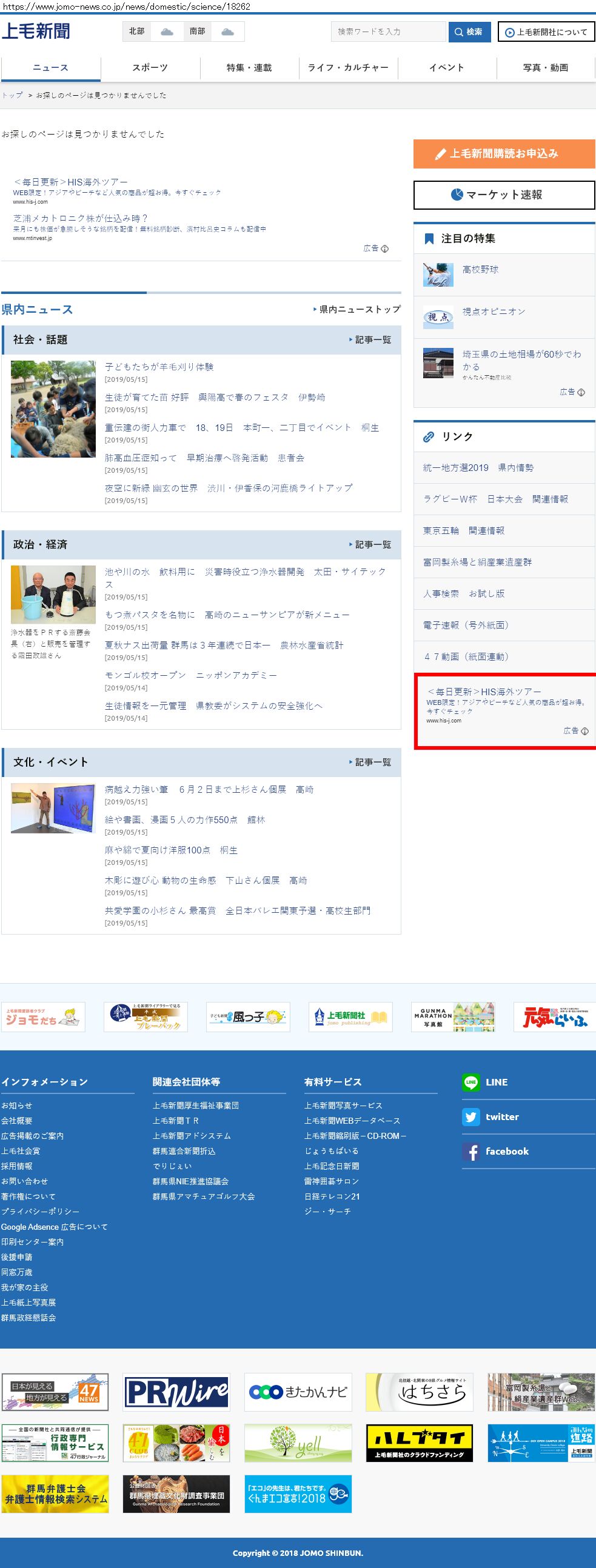Expand 社会・話題 記事一覧 link
Viewport: 596px width, 1568px height.
pyautogui.click(x=370, y=339)
